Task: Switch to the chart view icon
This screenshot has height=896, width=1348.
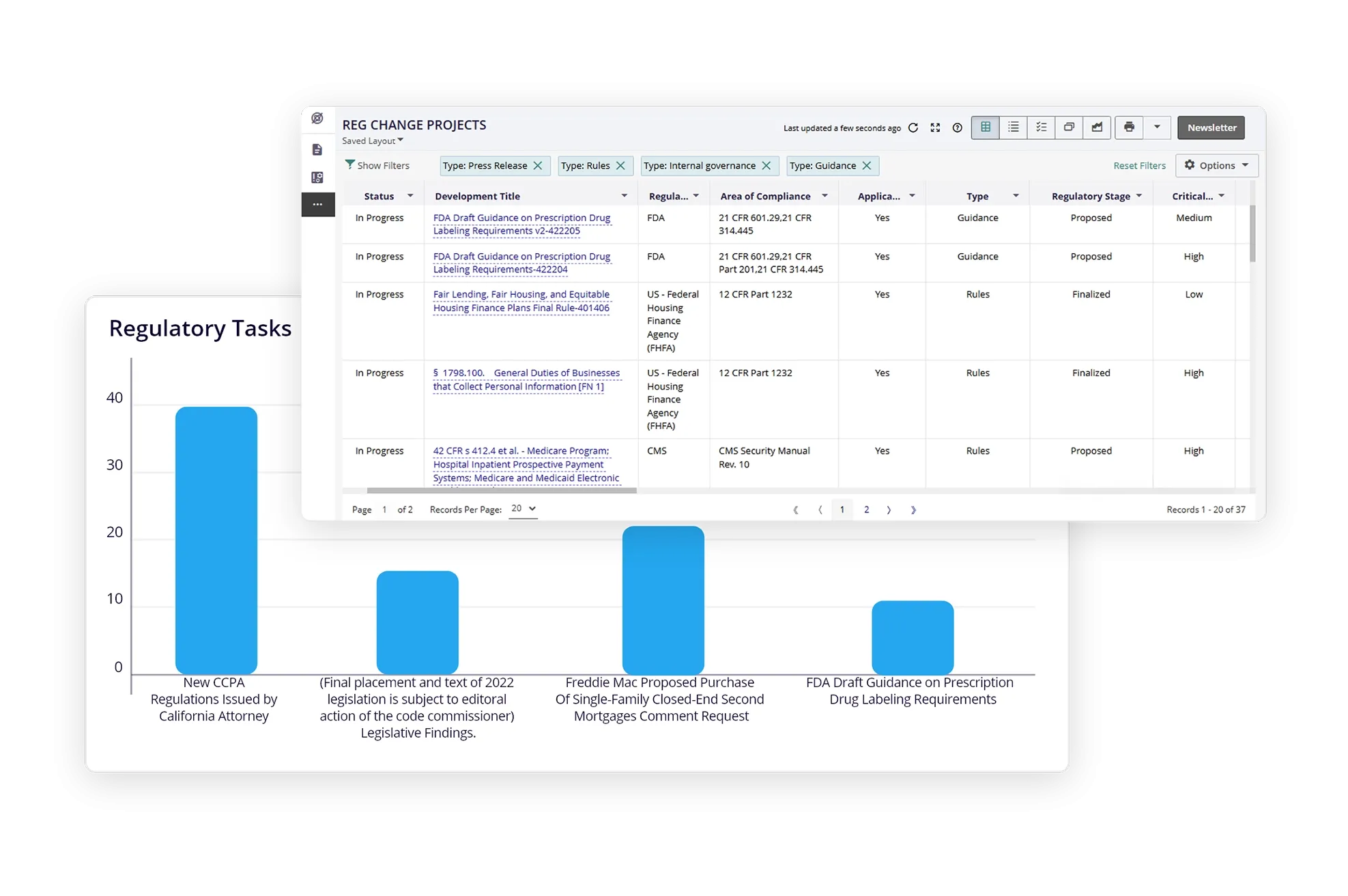Action: coord(1097,127)
